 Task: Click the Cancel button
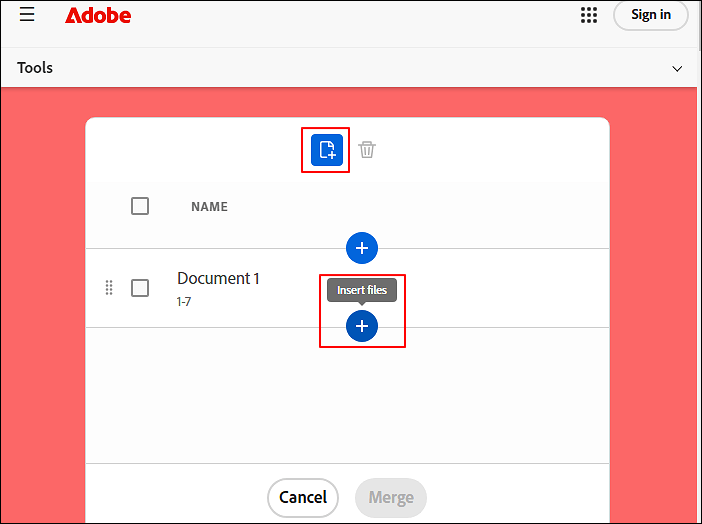[302, 497]
